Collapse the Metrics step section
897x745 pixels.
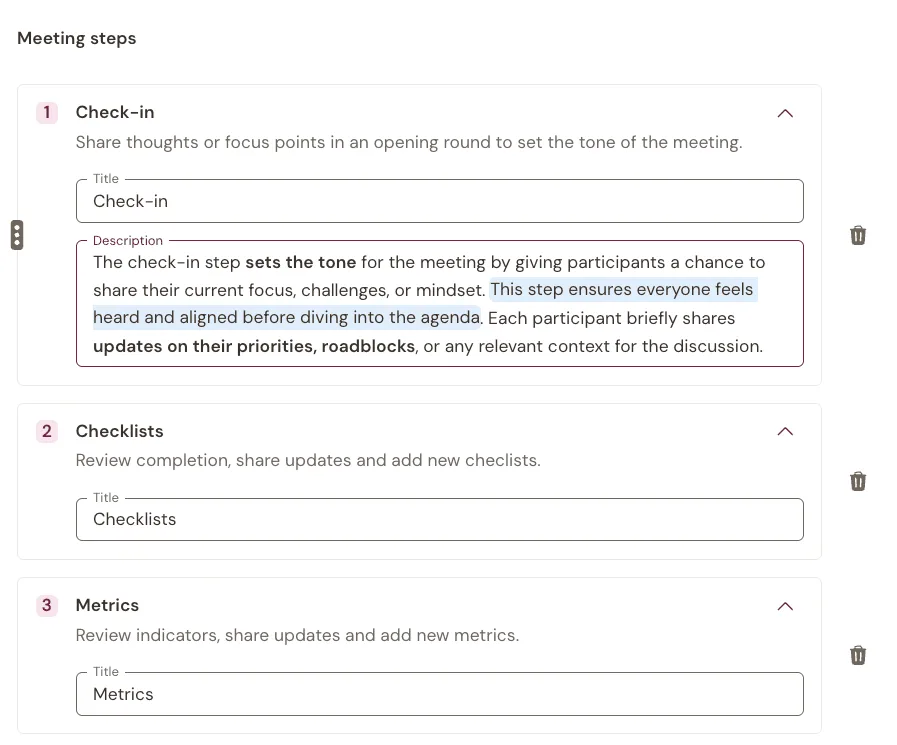785,606
